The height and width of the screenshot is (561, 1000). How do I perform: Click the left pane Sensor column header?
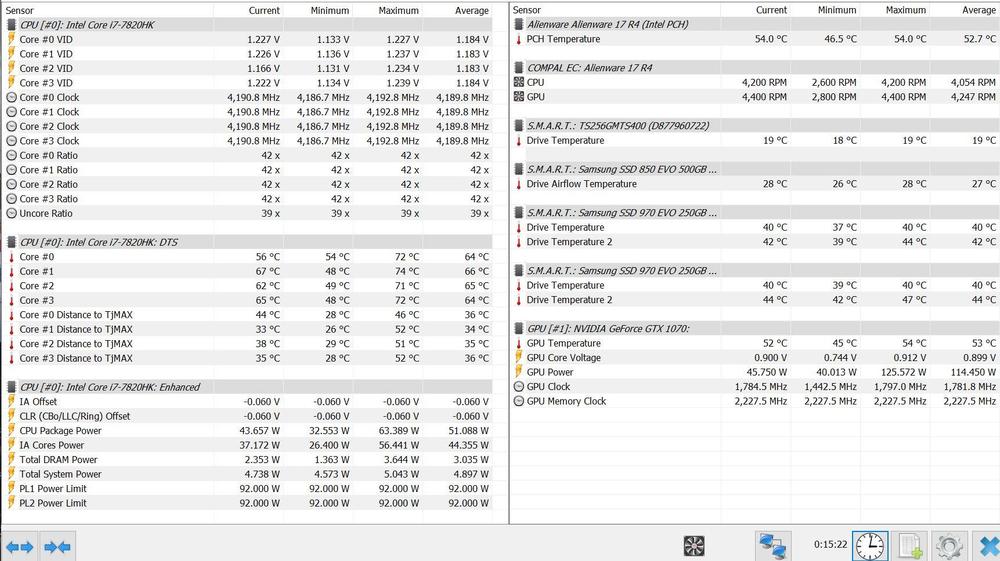(x=100, y=10)
